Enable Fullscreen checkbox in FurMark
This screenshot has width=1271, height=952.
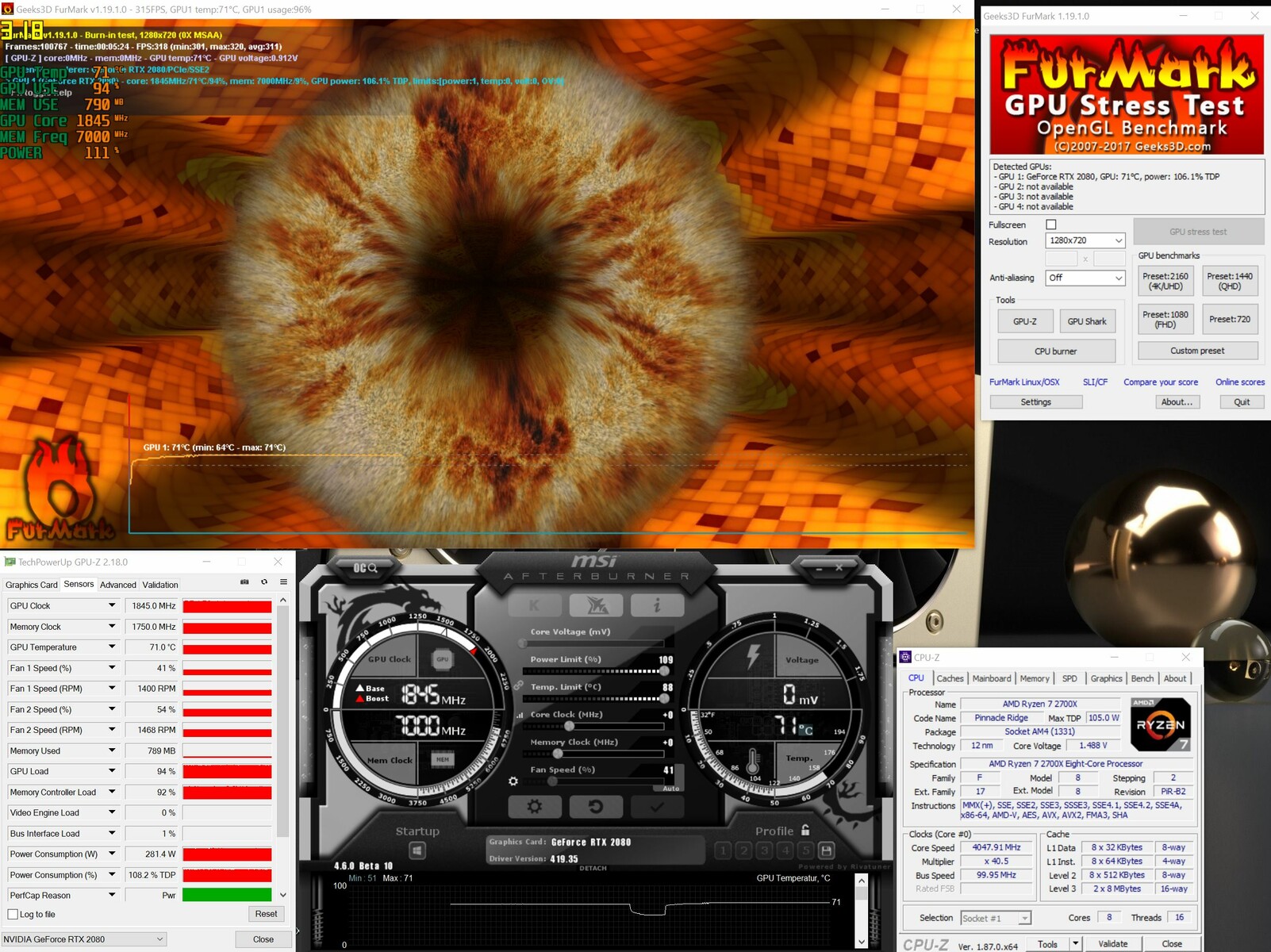tap(1051, 225)
